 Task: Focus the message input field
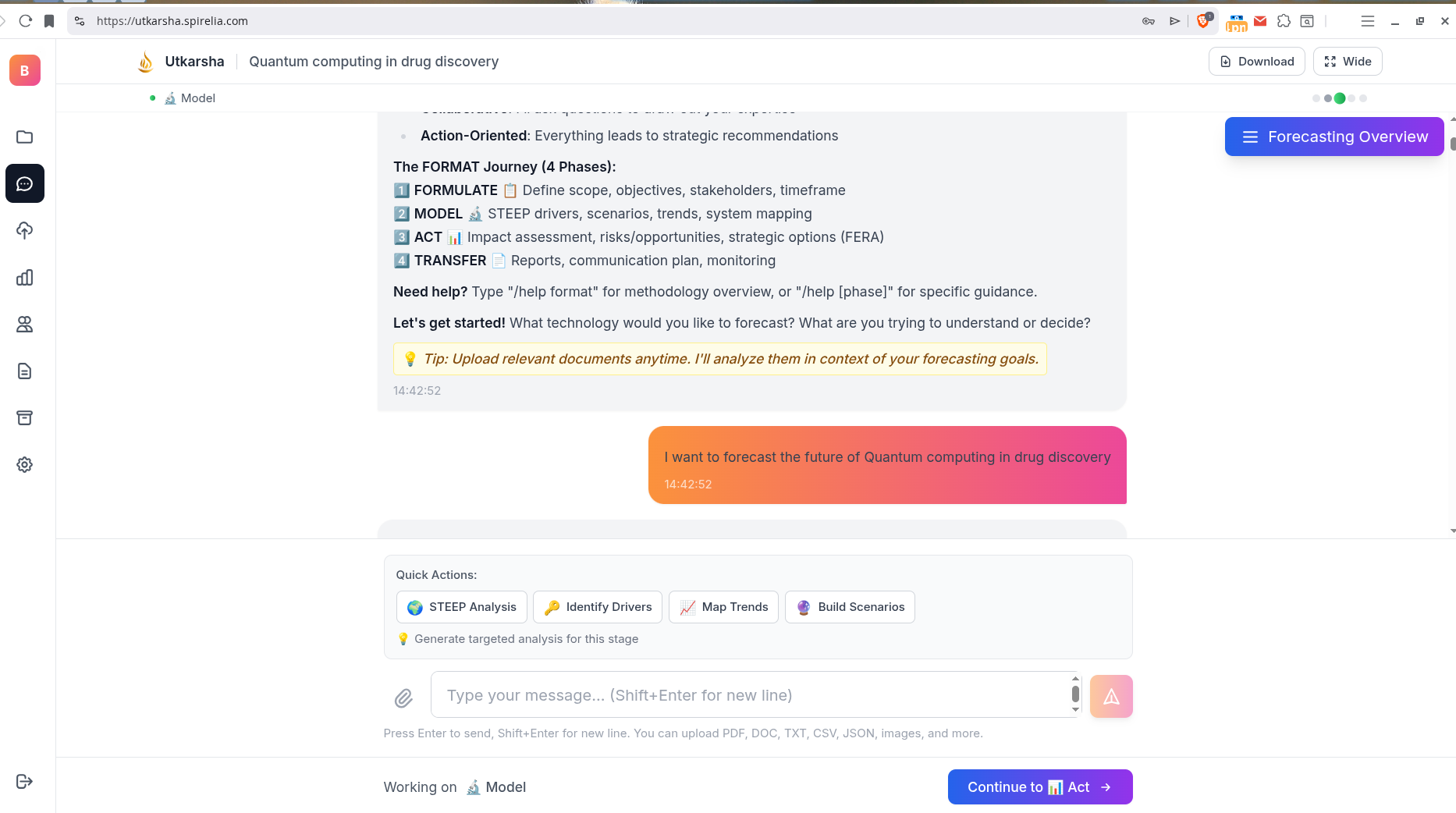[x=752, y=695]
